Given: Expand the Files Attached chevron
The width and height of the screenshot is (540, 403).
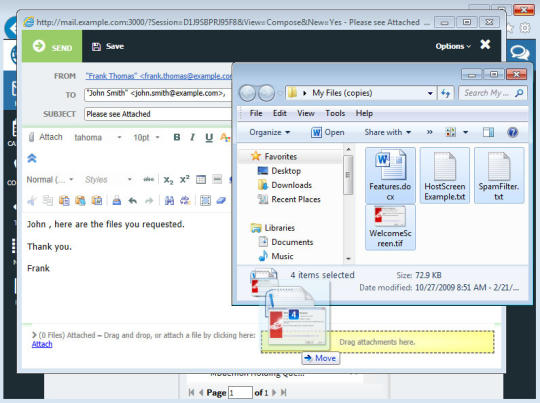Looking at the screenshot, I should (34, 335).
